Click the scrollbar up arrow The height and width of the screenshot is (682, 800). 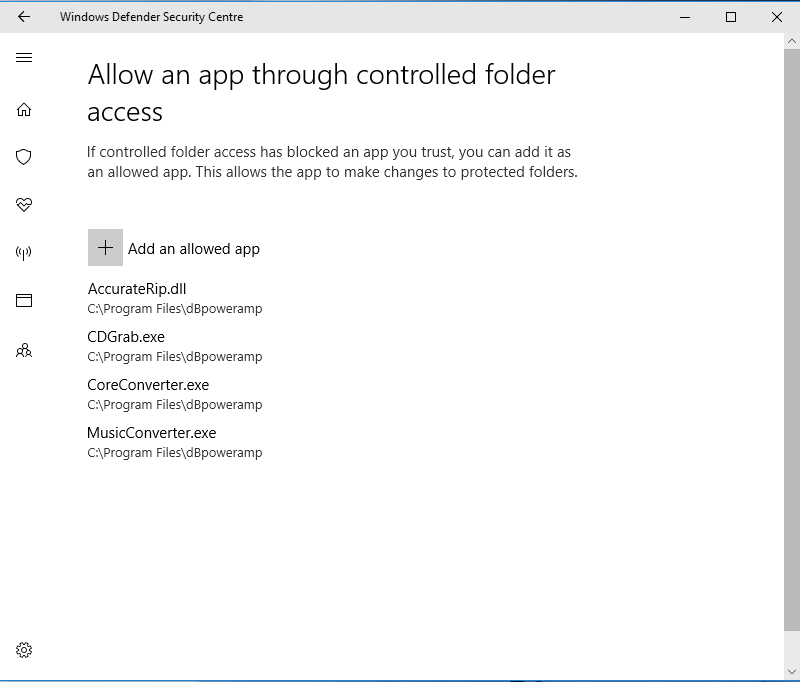(792, 41)
